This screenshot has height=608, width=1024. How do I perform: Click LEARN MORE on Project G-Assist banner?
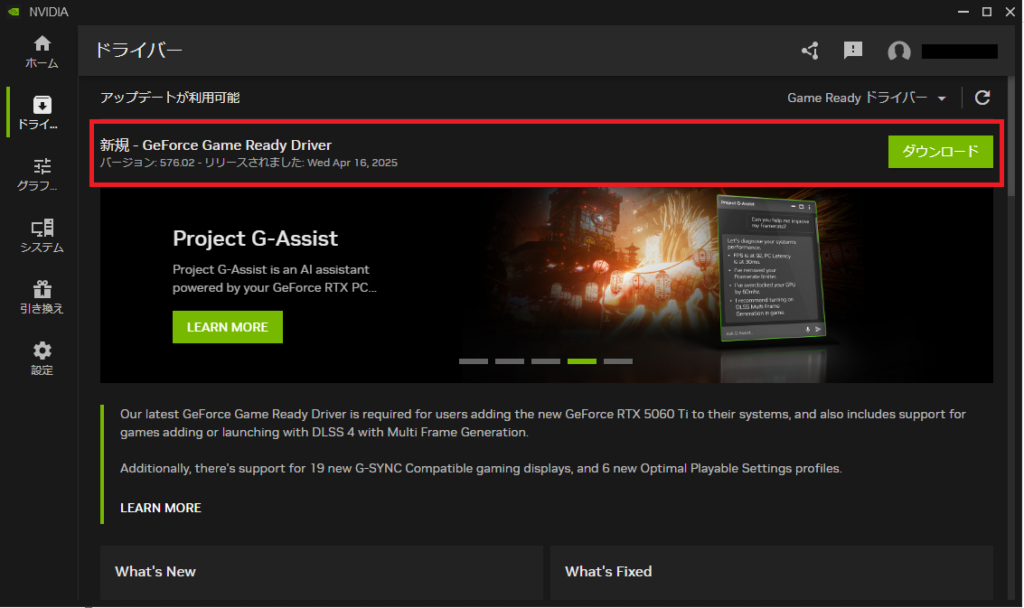[227, 327]
